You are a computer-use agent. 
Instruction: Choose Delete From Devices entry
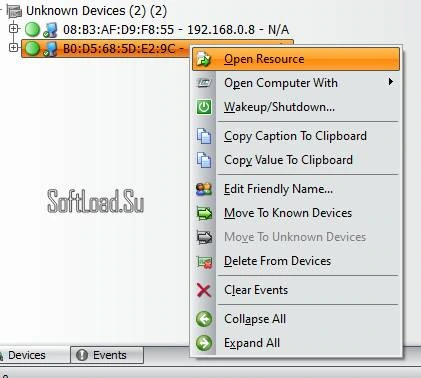click(296, 261)
